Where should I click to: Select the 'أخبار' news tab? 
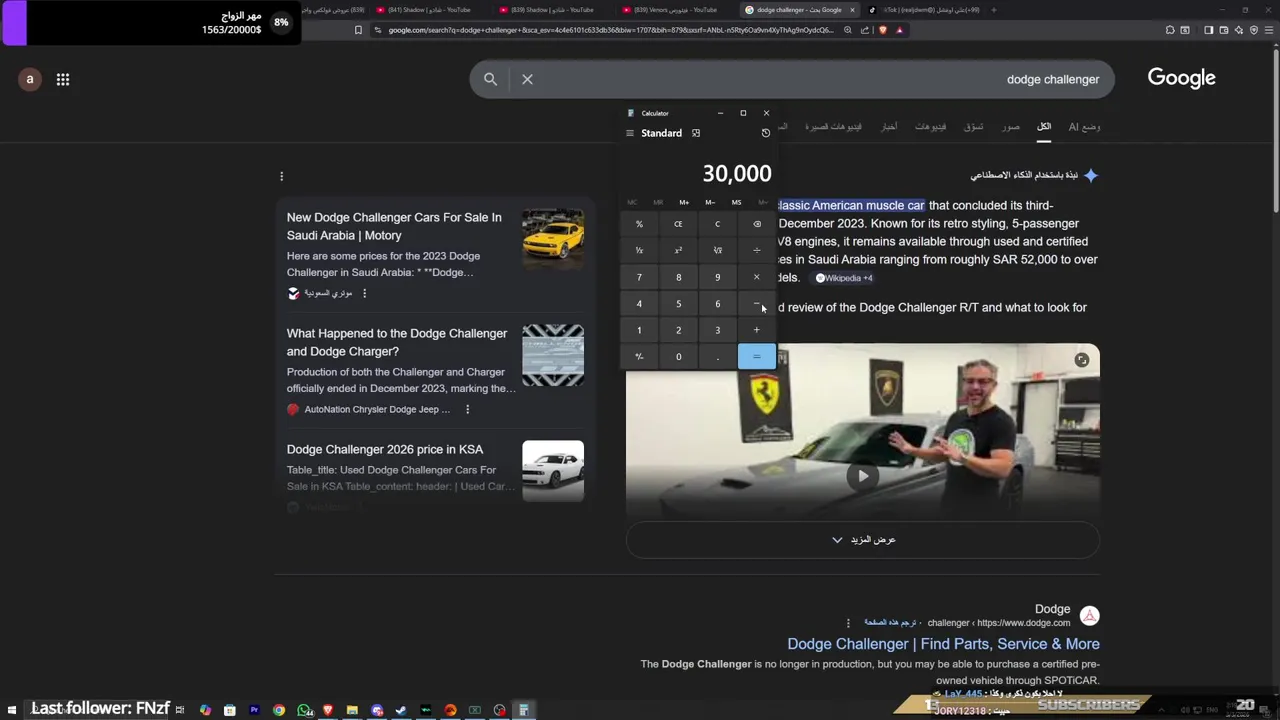888,126
